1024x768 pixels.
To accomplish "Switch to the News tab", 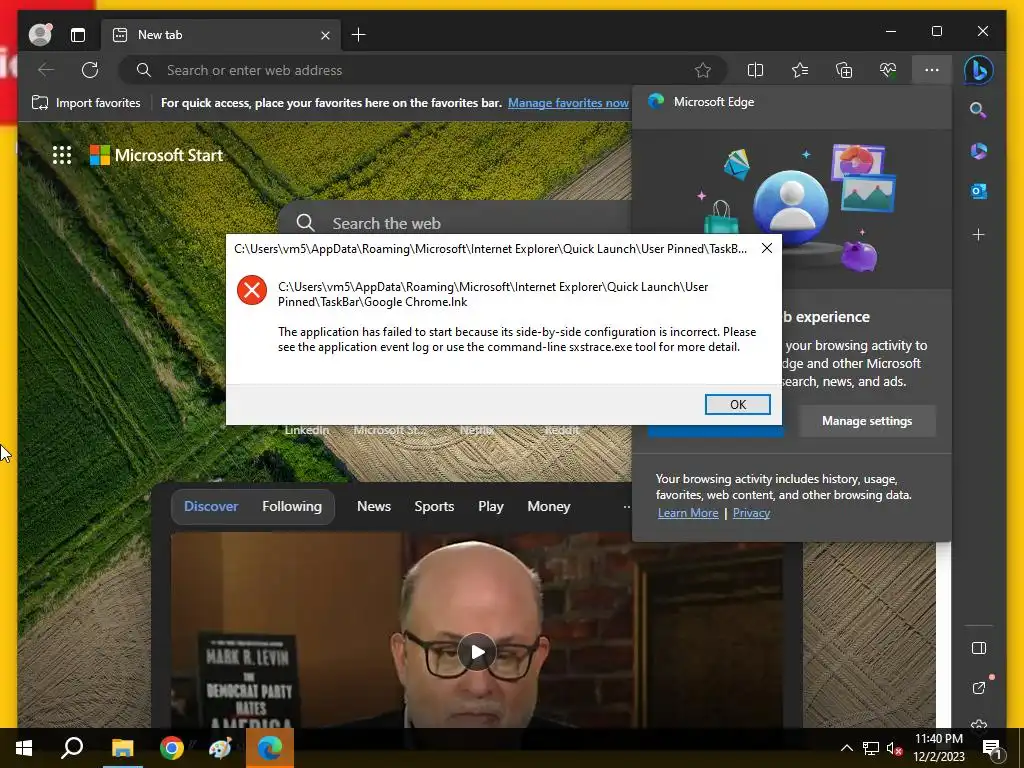I will 374,506.
